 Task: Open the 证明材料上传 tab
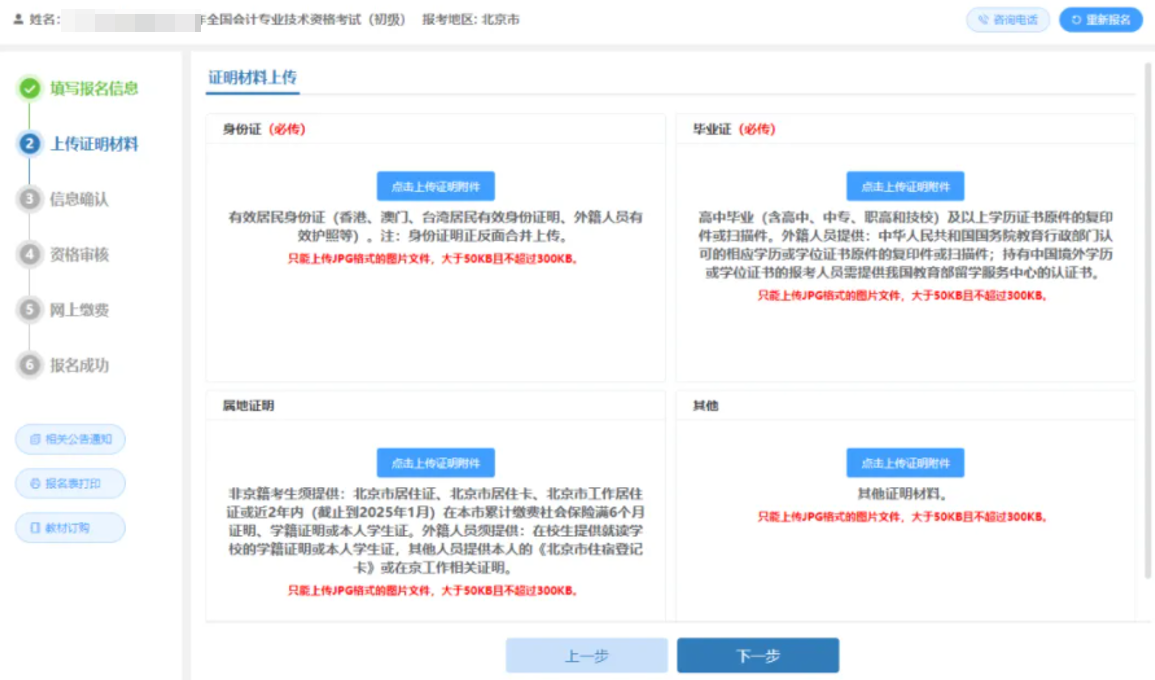(252, 78)
